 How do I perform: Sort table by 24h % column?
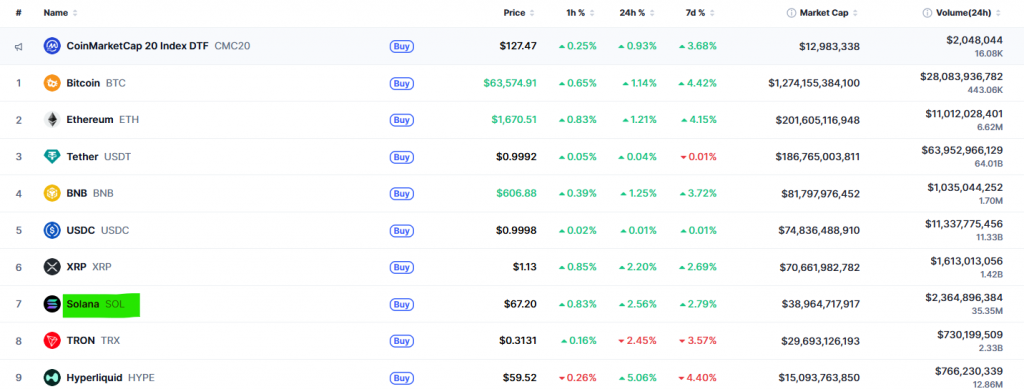tap(638, 12)
